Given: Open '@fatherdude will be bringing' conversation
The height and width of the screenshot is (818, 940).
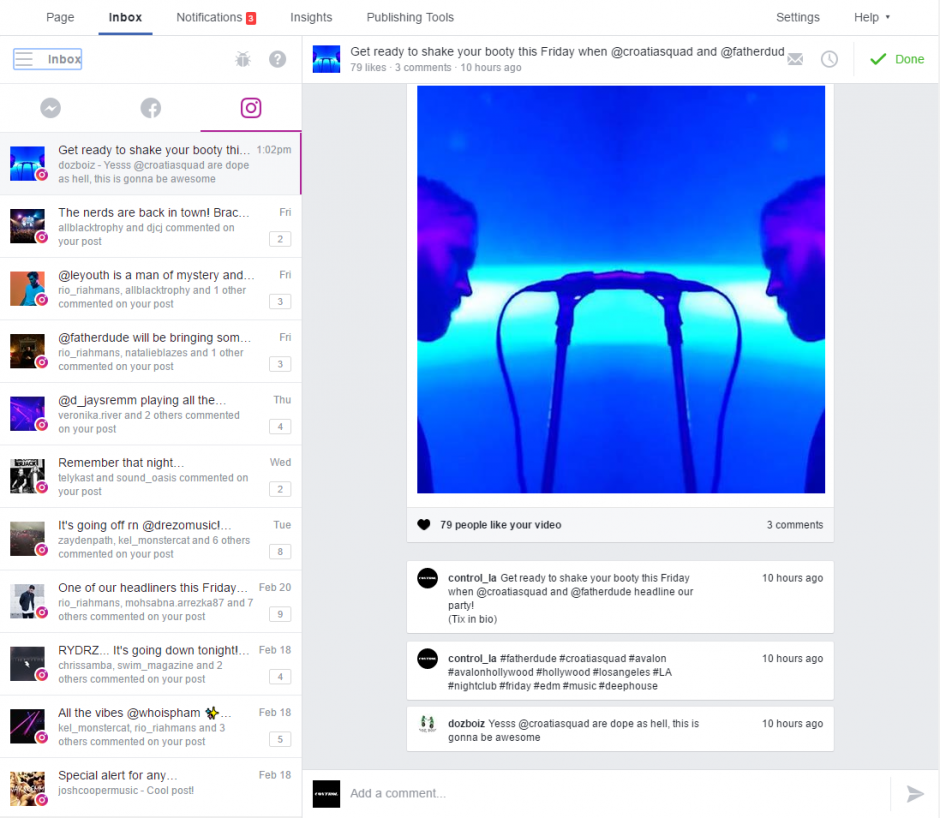Looking at the screenshot, I should pyautogui.click(x=150, y=351).
